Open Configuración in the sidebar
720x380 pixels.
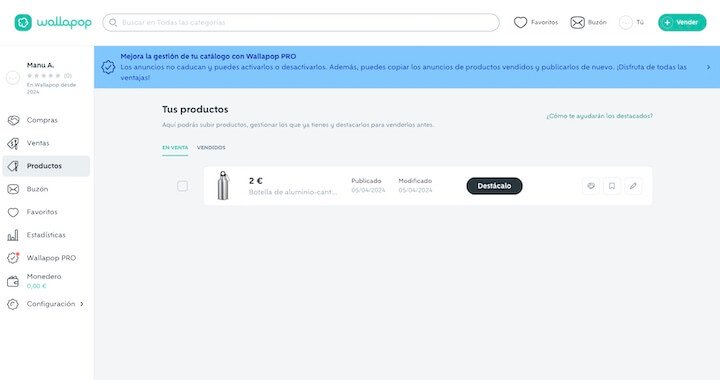(x=51, y=304)
